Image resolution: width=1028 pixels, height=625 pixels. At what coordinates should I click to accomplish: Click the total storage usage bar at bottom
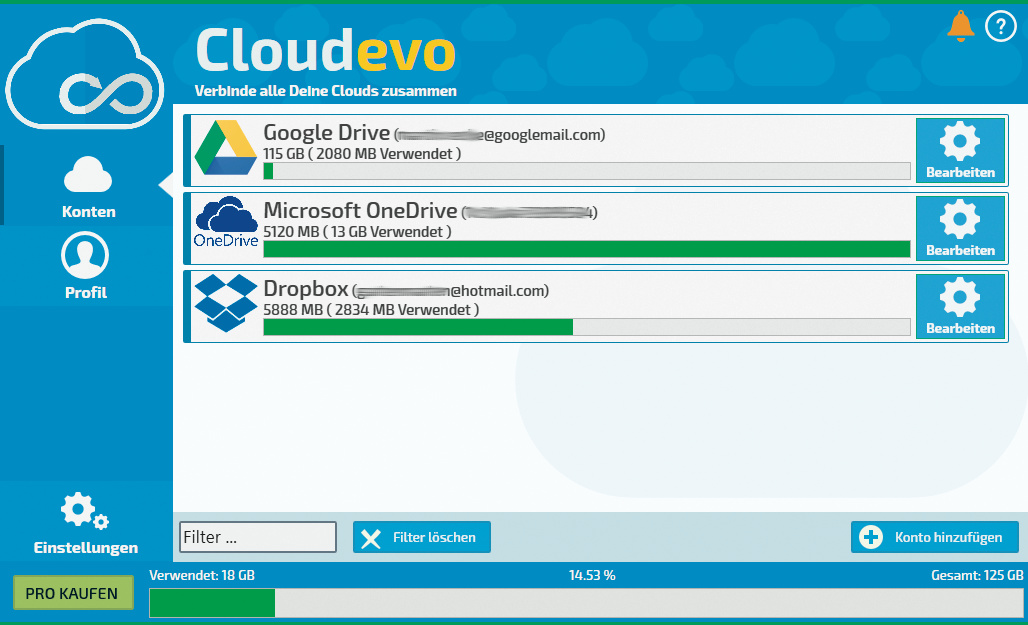click(x=586, y=603)
